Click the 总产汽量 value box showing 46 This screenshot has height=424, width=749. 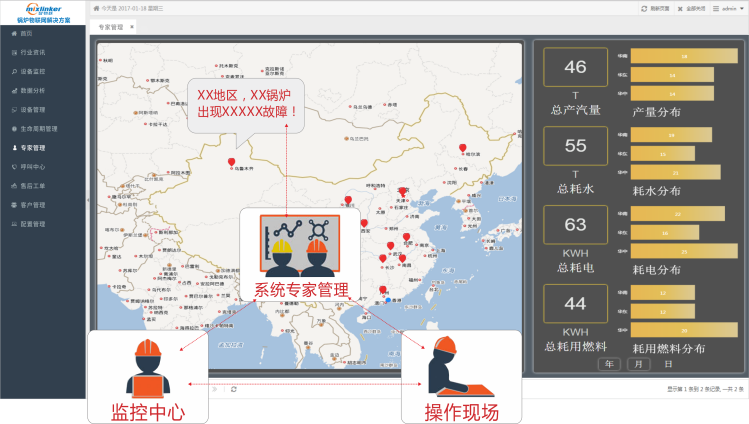tap(575, 67)
